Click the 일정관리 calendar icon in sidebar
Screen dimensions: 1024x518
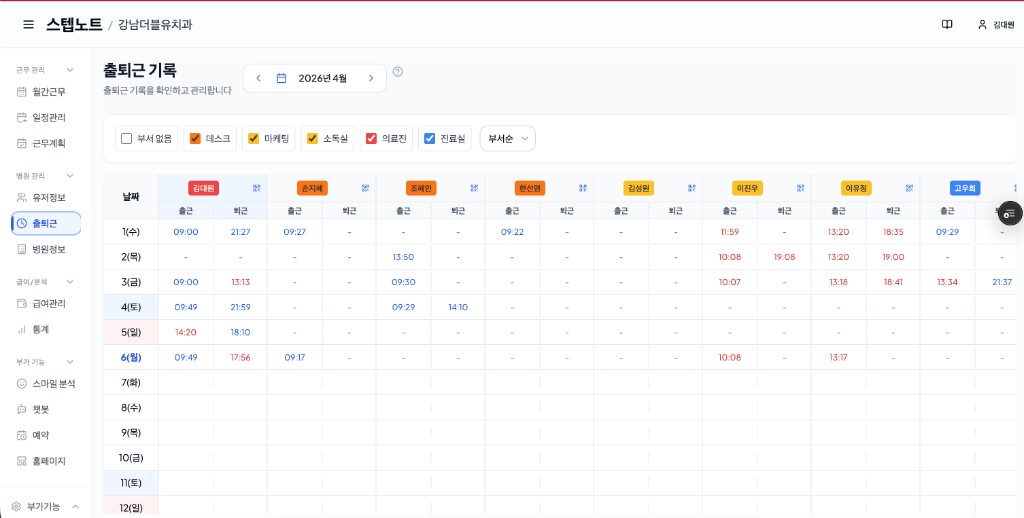22,118
